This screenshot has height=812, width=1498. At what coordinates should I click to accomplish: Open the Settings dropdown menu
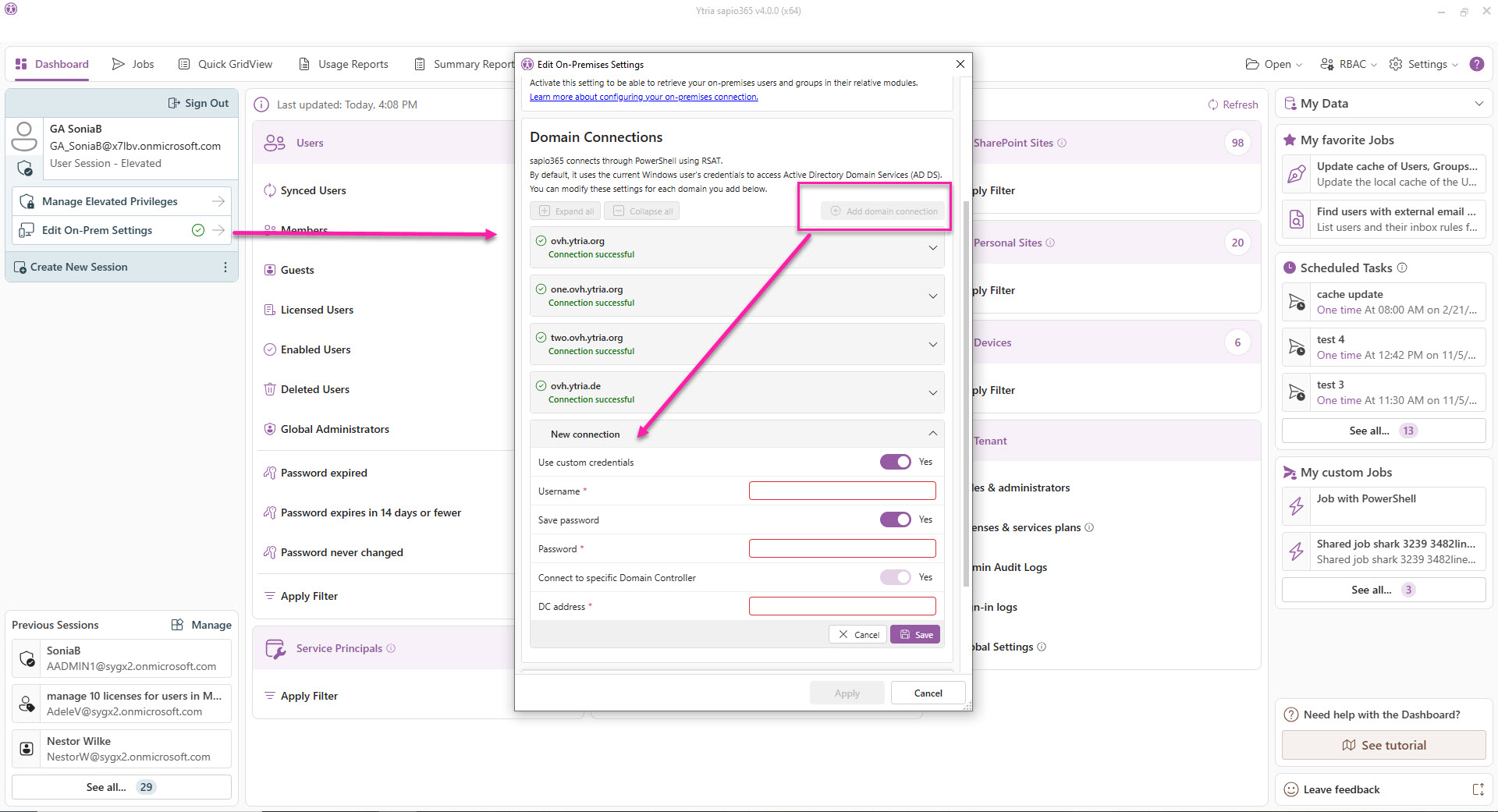(x=1424, y=64)
